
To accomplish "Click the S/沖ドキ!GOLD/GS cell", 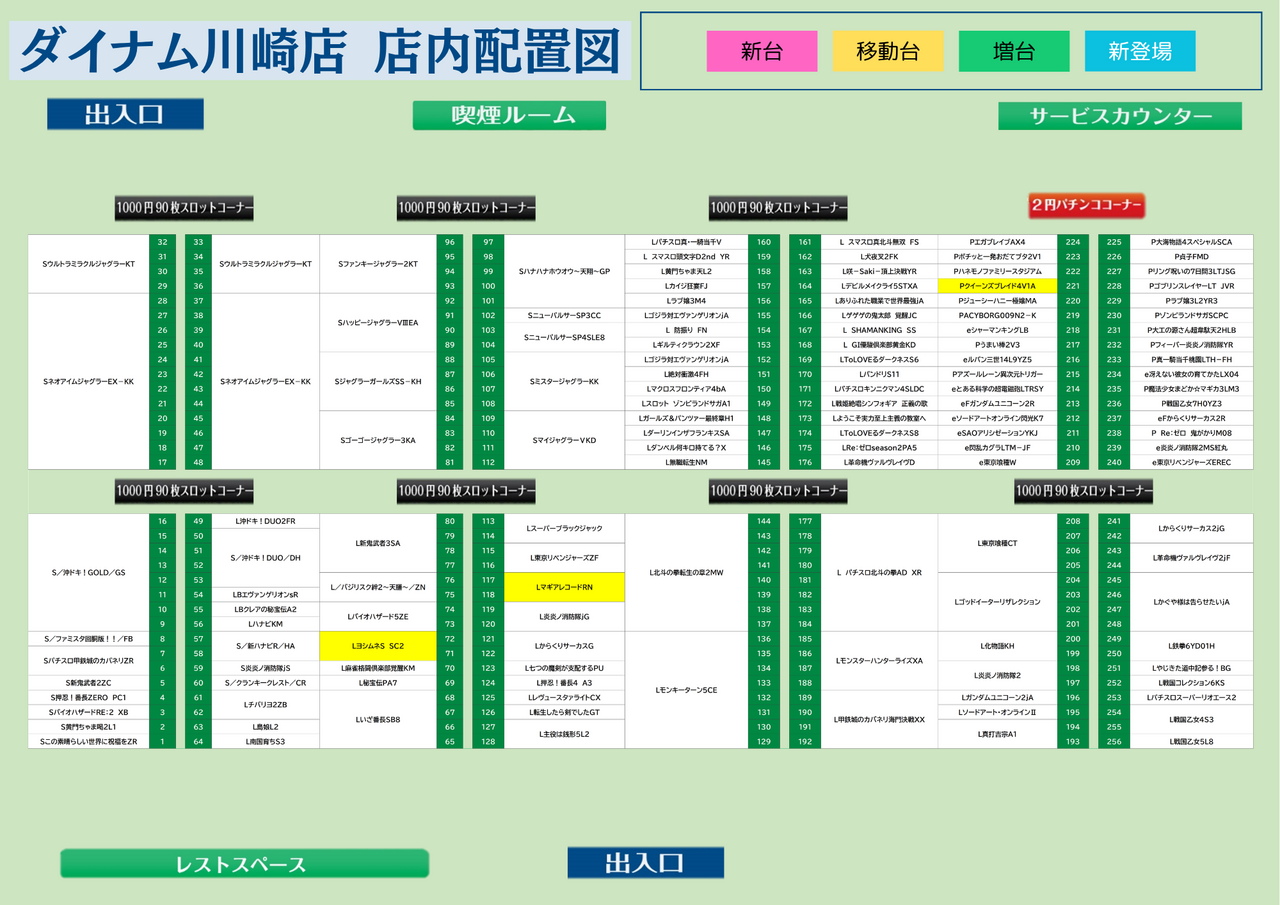I will pyautogui.click(x=88, y=572).
